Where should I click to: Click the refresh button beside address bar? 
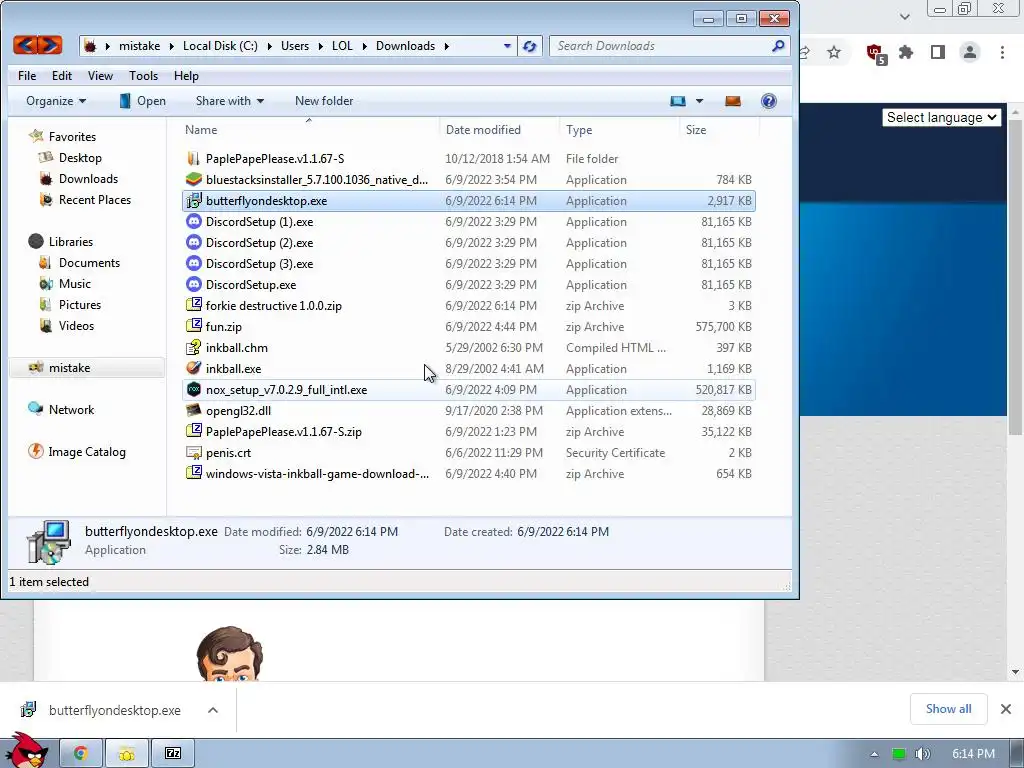click(x=530, y=46)
